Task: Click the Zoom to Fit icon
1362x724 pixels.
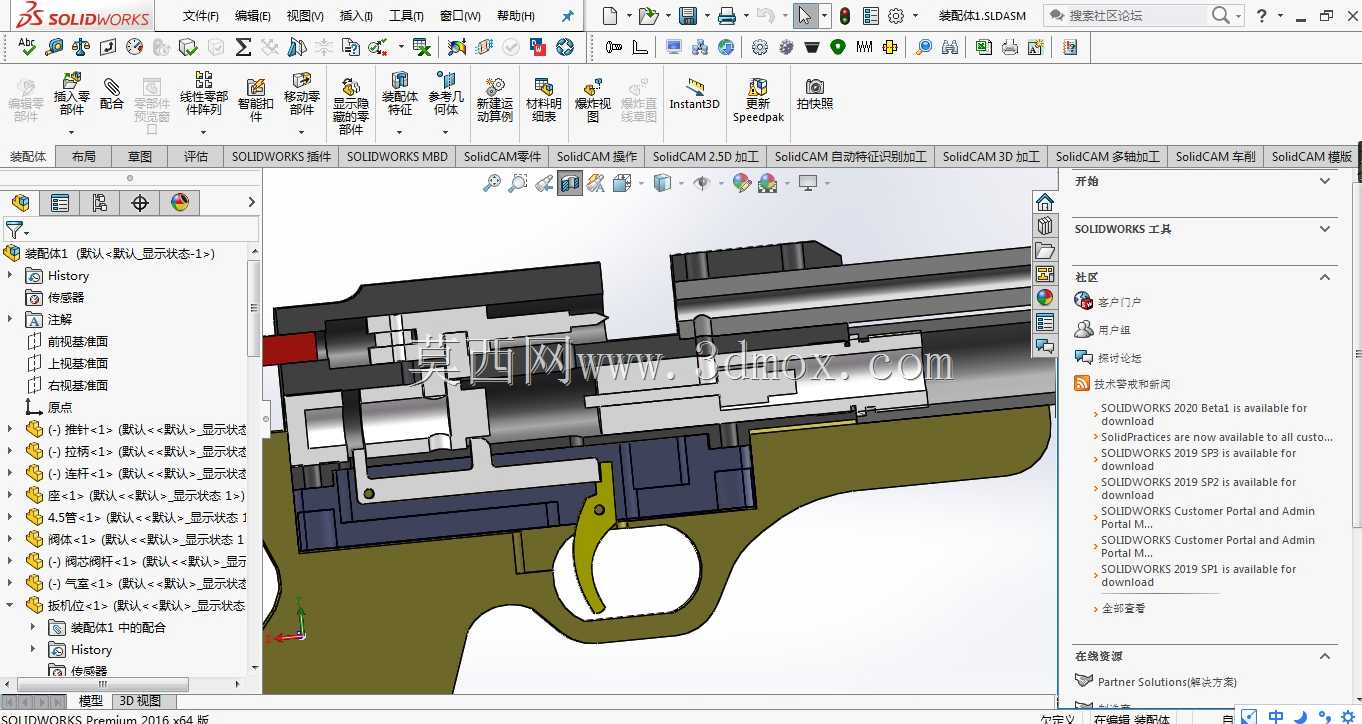Action: (x=491, y=183)
